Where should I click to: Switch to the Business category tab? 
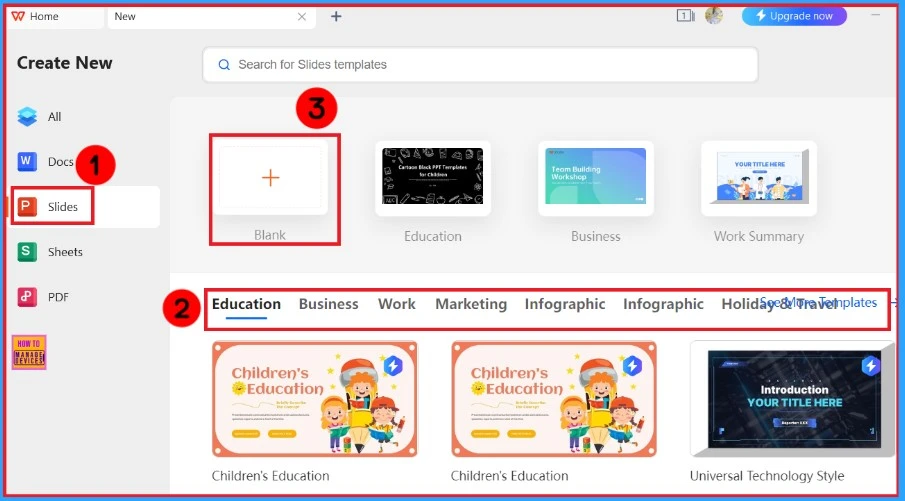point(328,304)
